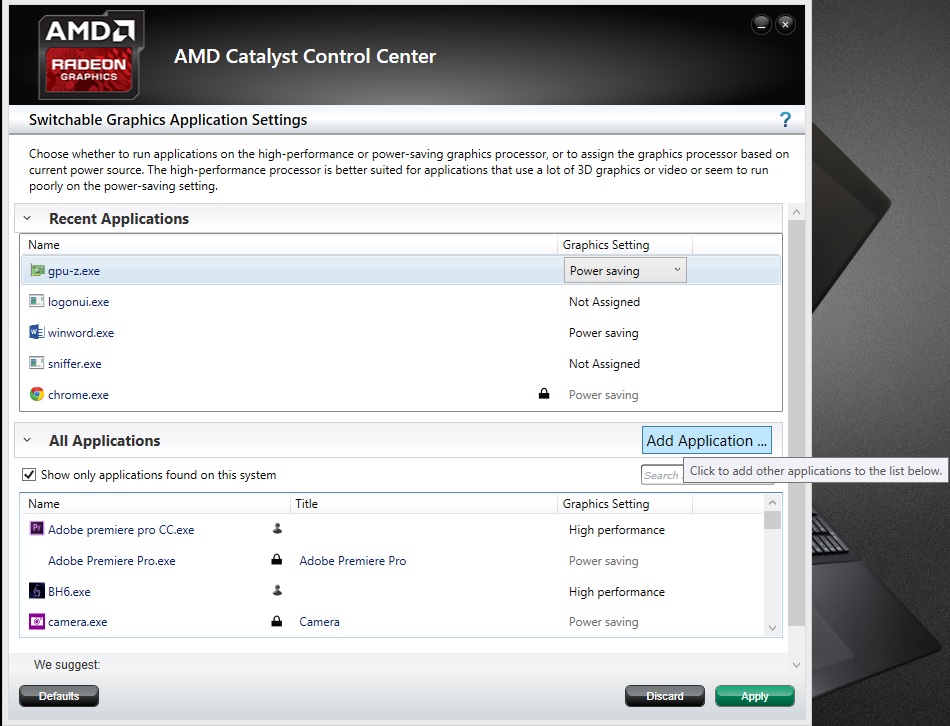The image size is (950, 726).
Task: Toggle Show only applications found on this system
Action: [28, 475]
